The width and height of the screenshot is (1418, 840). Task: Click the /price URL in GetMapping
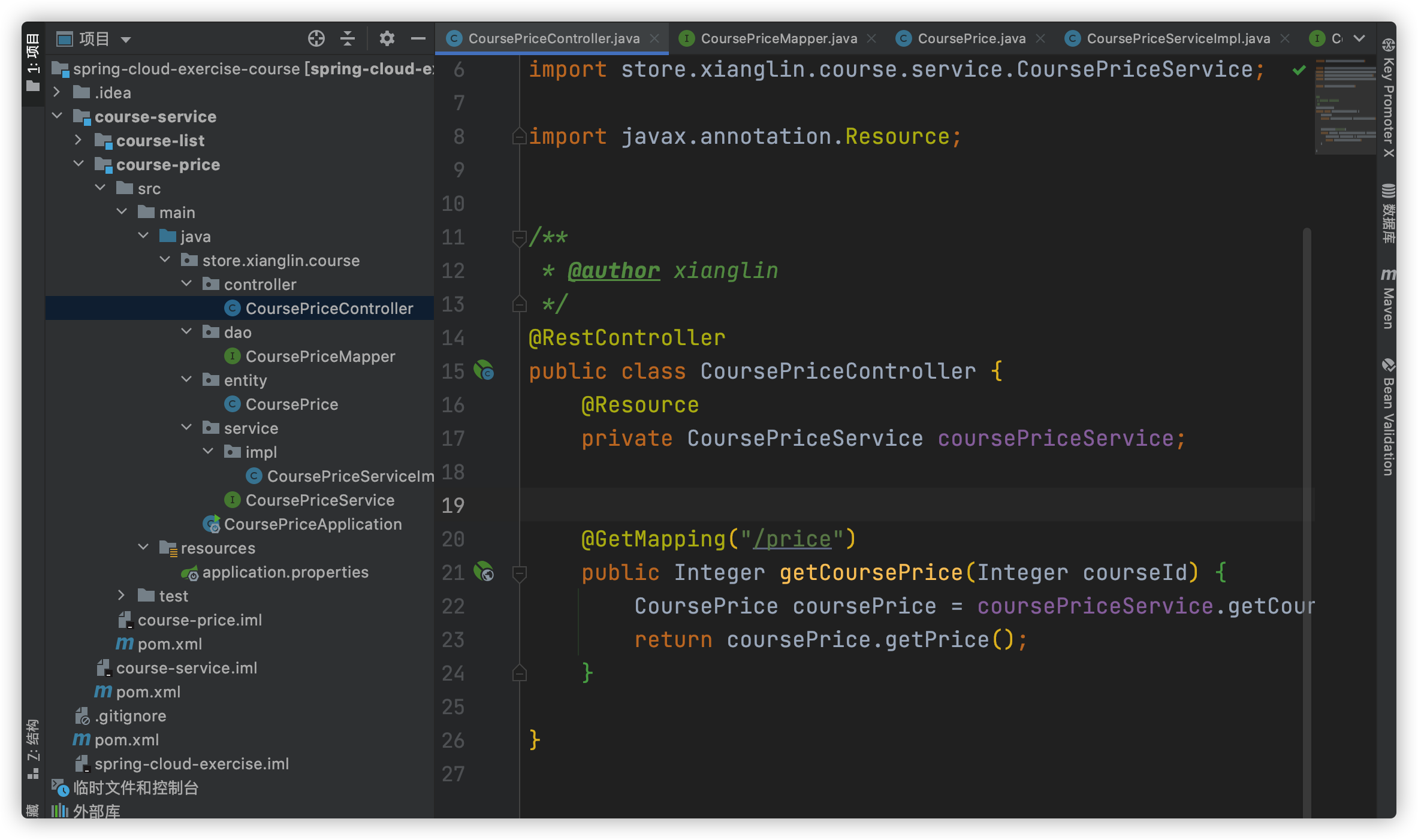[x=792, y=539]
